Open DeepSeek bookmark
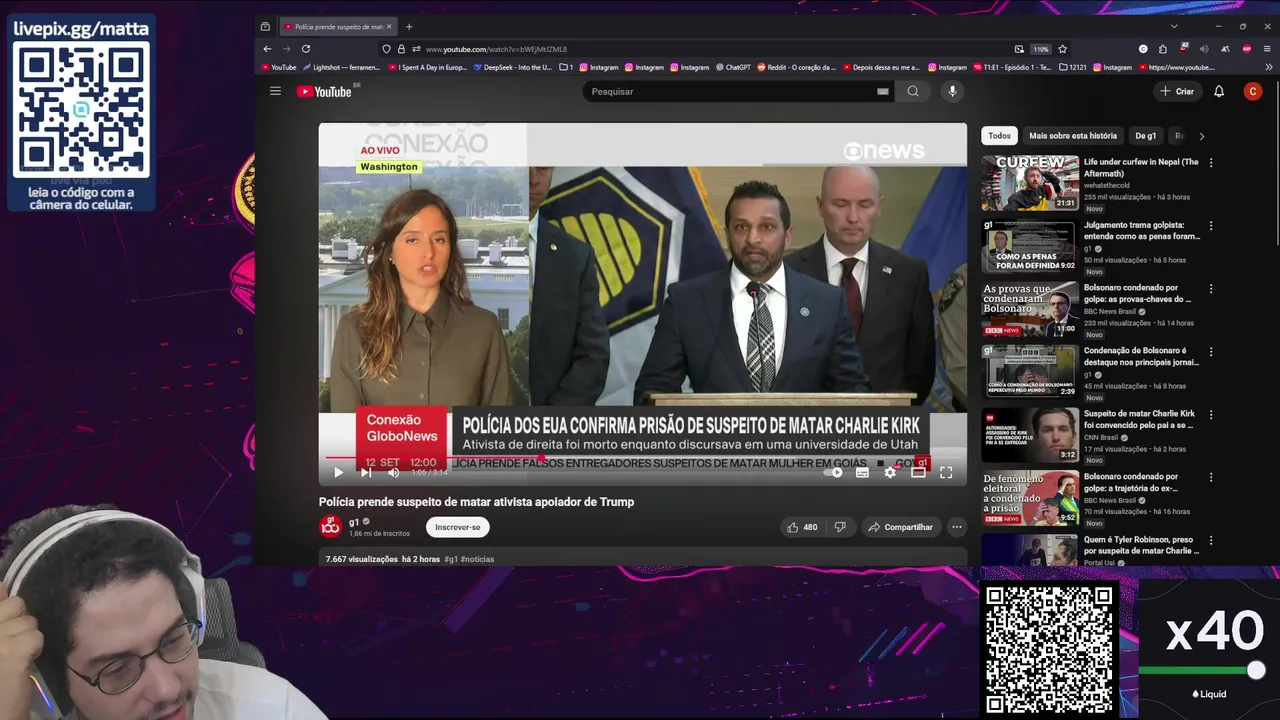 click(512, 67)
